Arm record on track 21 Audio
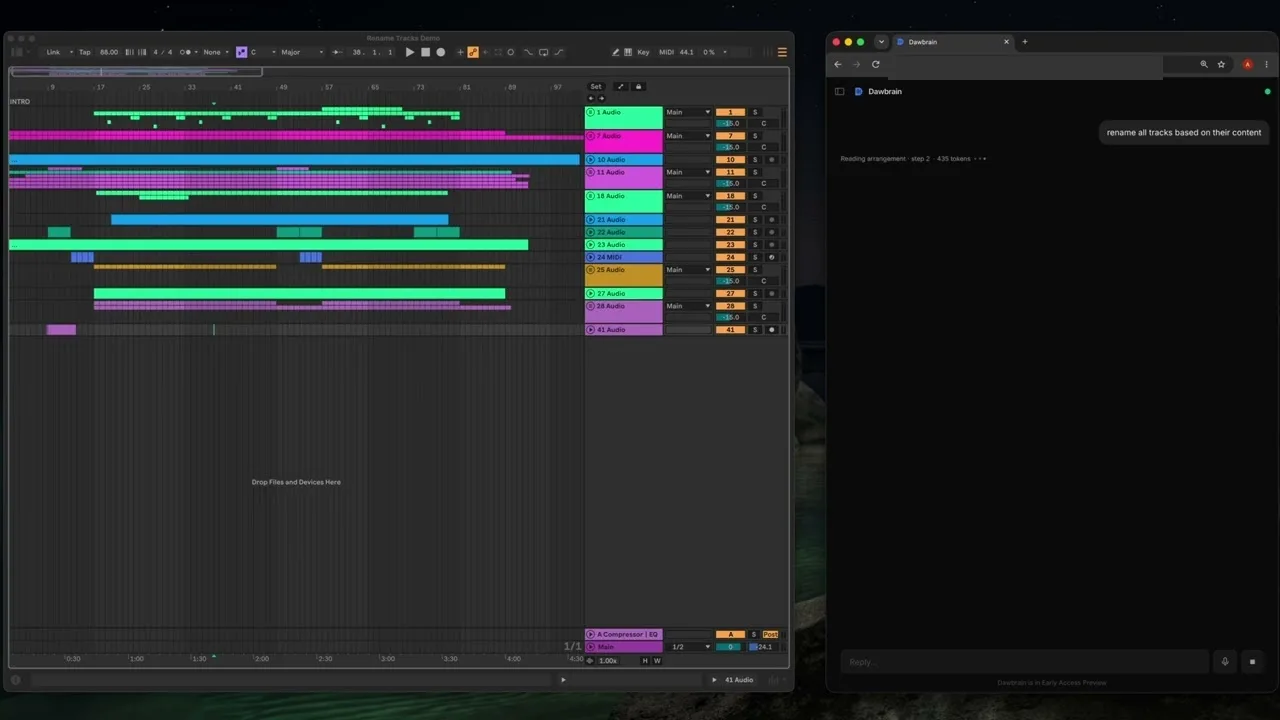 pyautogui.click(x=771, y=219)
